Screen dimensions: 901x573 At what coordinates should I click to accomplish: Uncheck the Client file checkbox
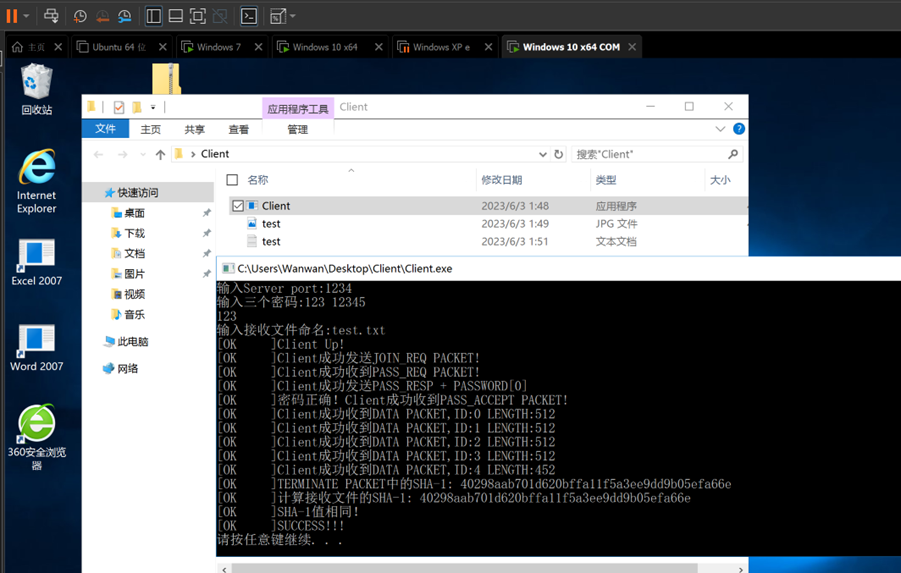[x=238, y=206]
